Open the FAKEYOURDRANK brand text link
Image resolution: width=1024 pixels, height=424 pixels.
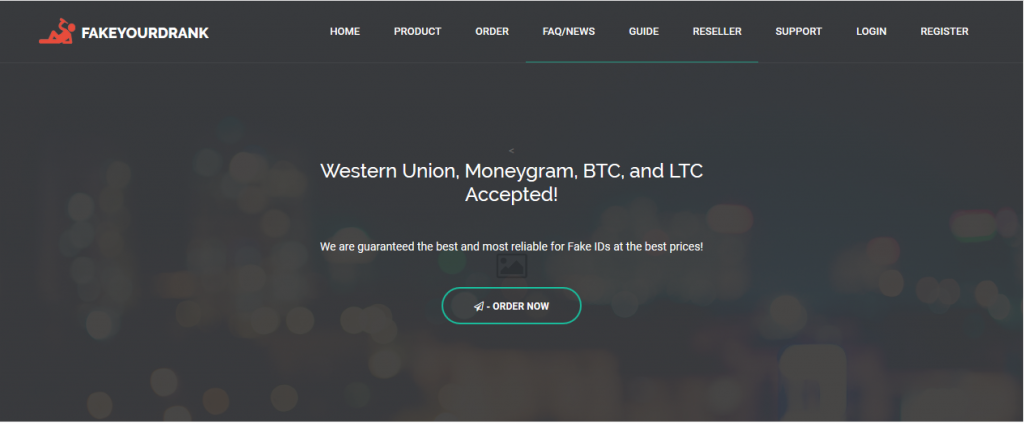pyautogui.click(x=145, y=33)
